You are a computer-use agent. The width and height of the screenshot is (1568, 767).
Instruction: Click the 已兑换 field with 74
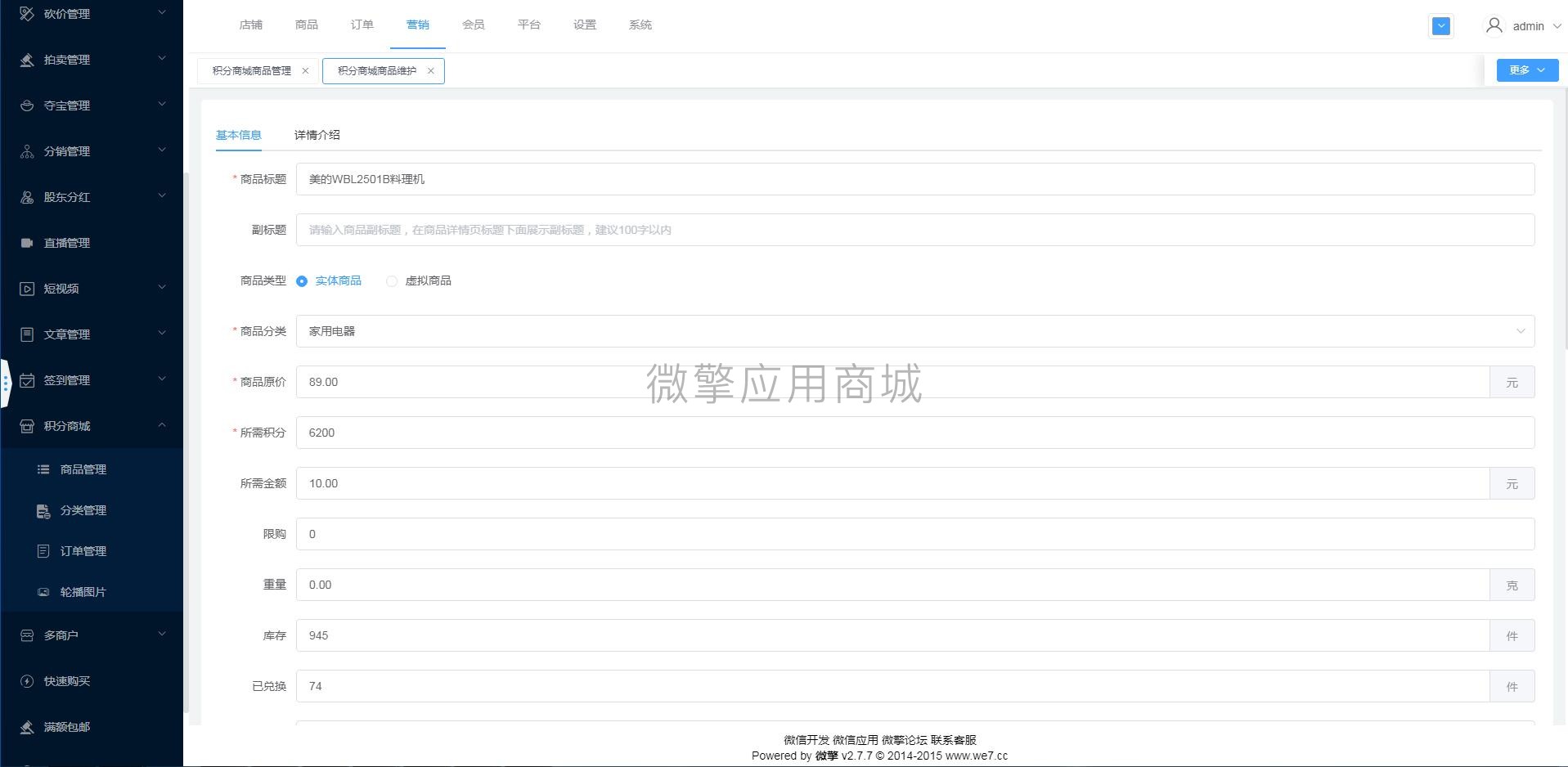(892, 686)
